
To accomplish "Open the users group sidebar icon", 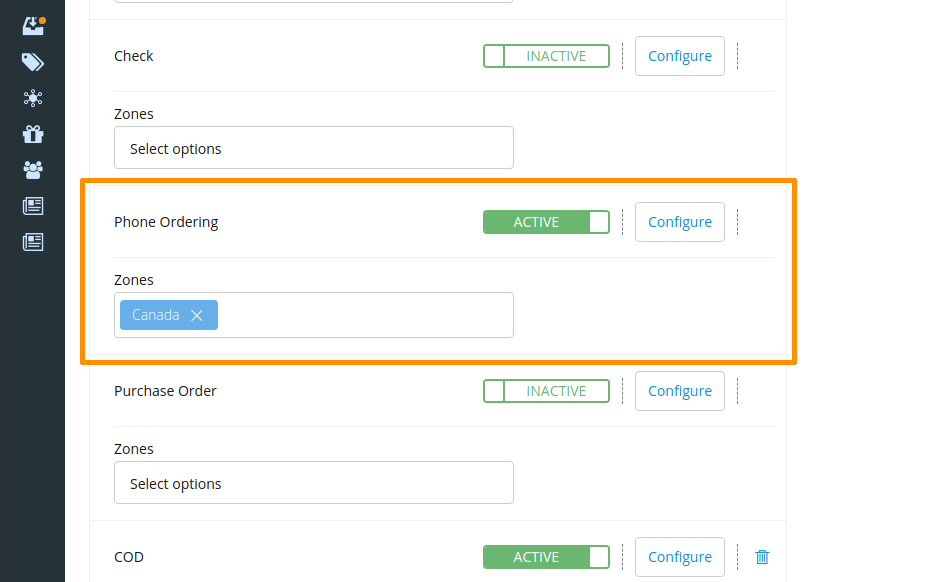I will [33, 170].
